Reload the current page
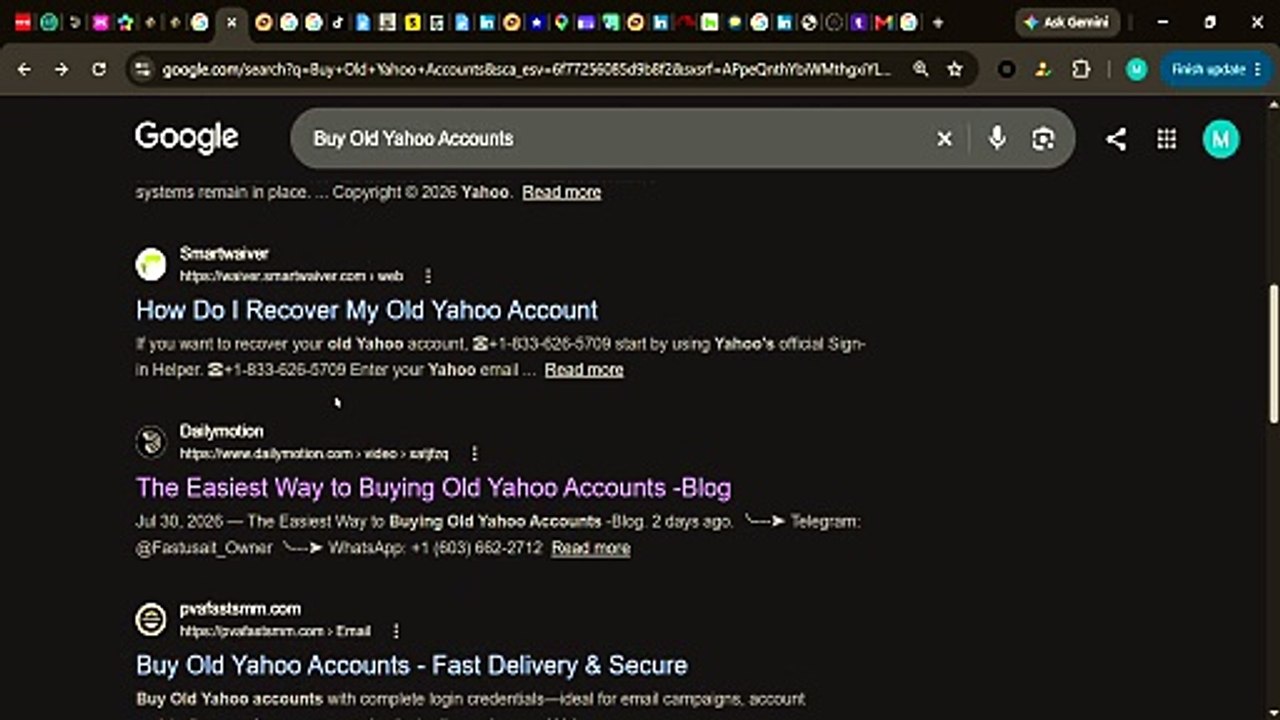The image size is (1280, 720). click(x=98, y=69)
